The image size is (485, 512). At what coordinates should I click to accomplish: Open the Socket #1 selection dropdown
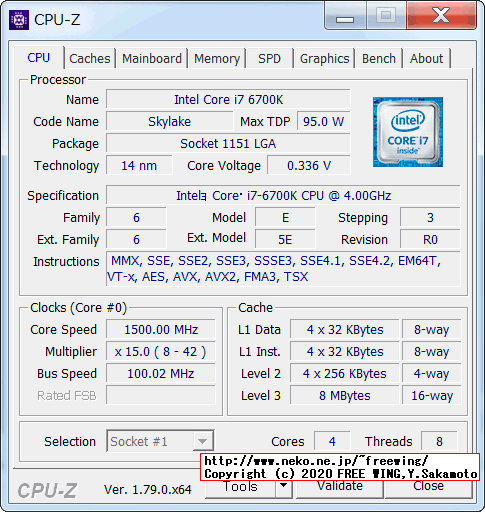[160, 441]
